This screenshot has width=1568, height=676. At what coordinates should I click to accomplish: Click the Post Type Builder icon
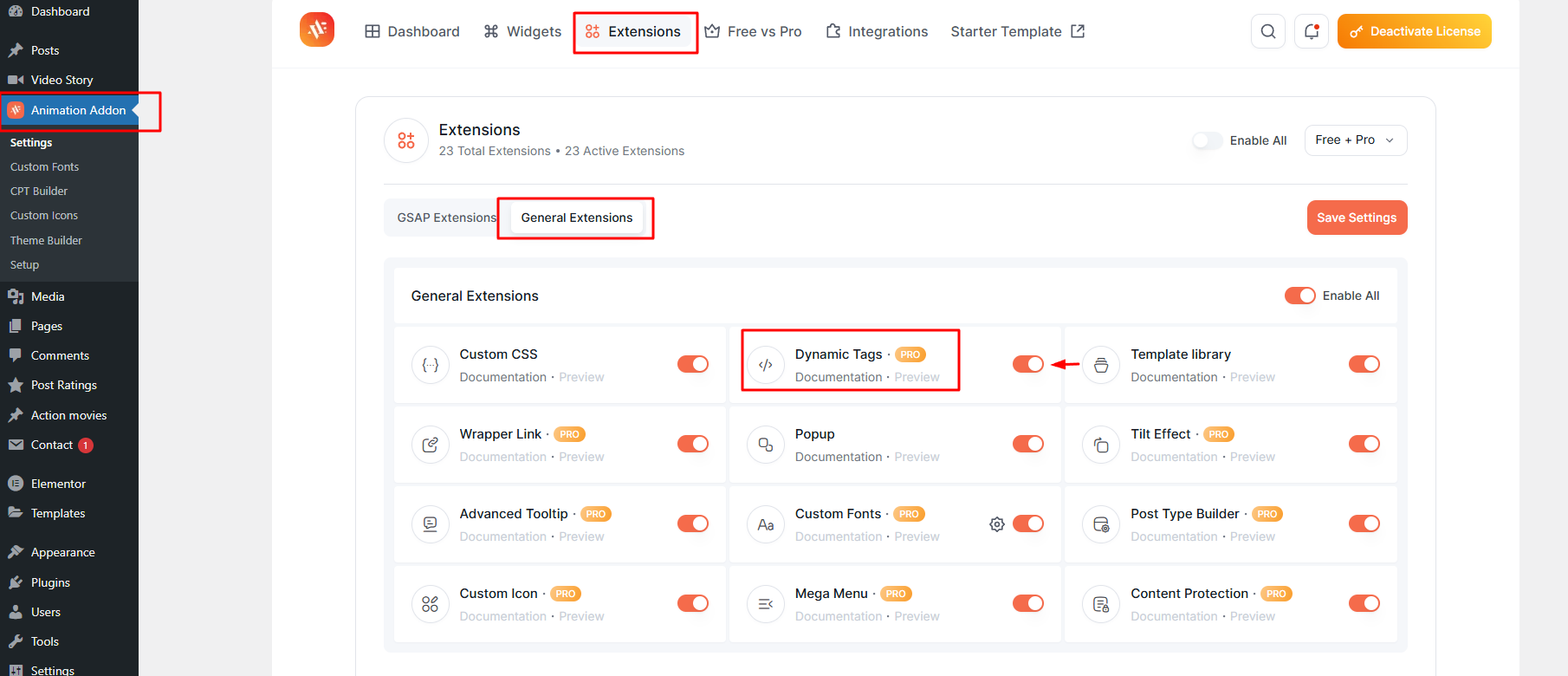tap(1101, 524)
